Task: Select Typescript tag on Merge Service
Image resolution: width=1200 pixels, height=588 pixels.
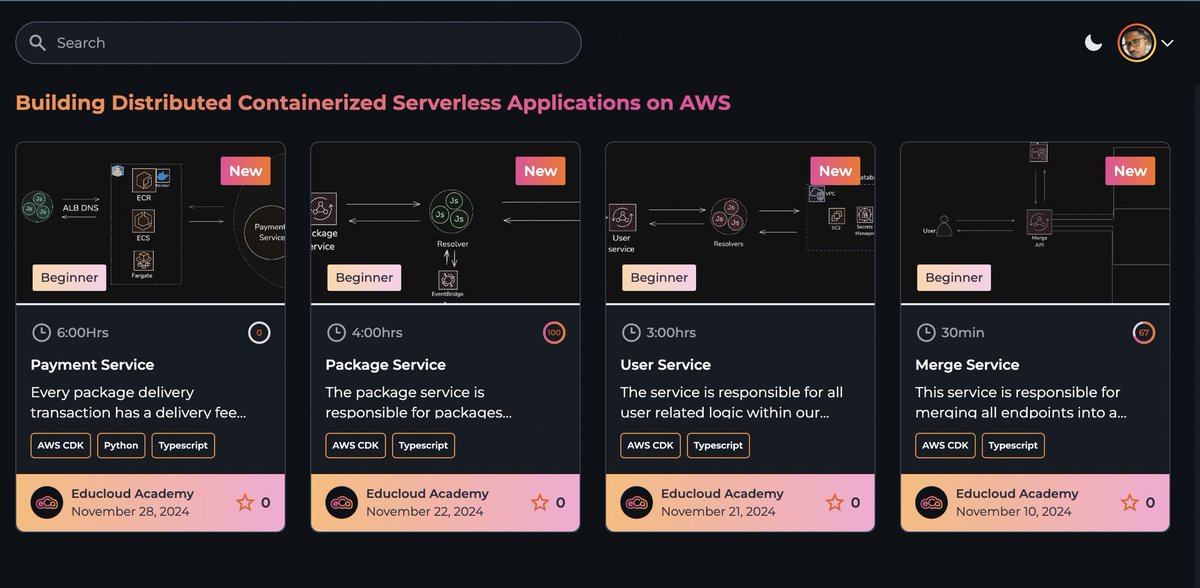Action: coord(1013,446)
